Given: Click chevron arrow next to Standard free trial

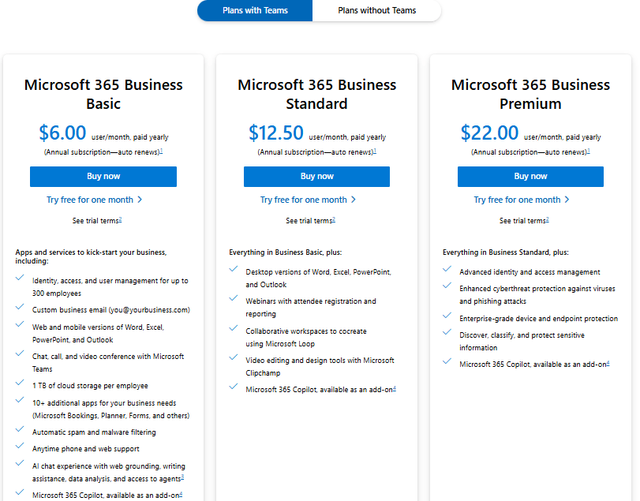Looking at the screenshot, I should tap(354, 200).
